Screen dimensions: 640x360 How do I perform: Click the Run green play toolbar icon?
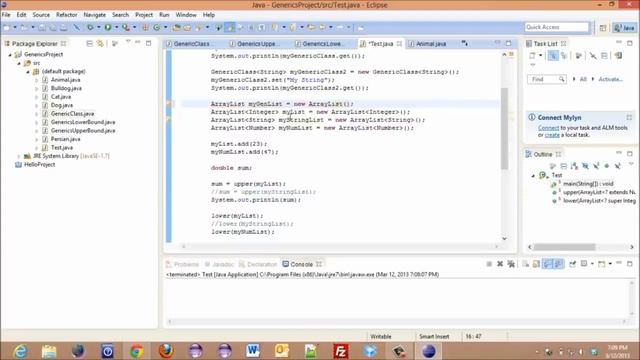pos(108,27)
